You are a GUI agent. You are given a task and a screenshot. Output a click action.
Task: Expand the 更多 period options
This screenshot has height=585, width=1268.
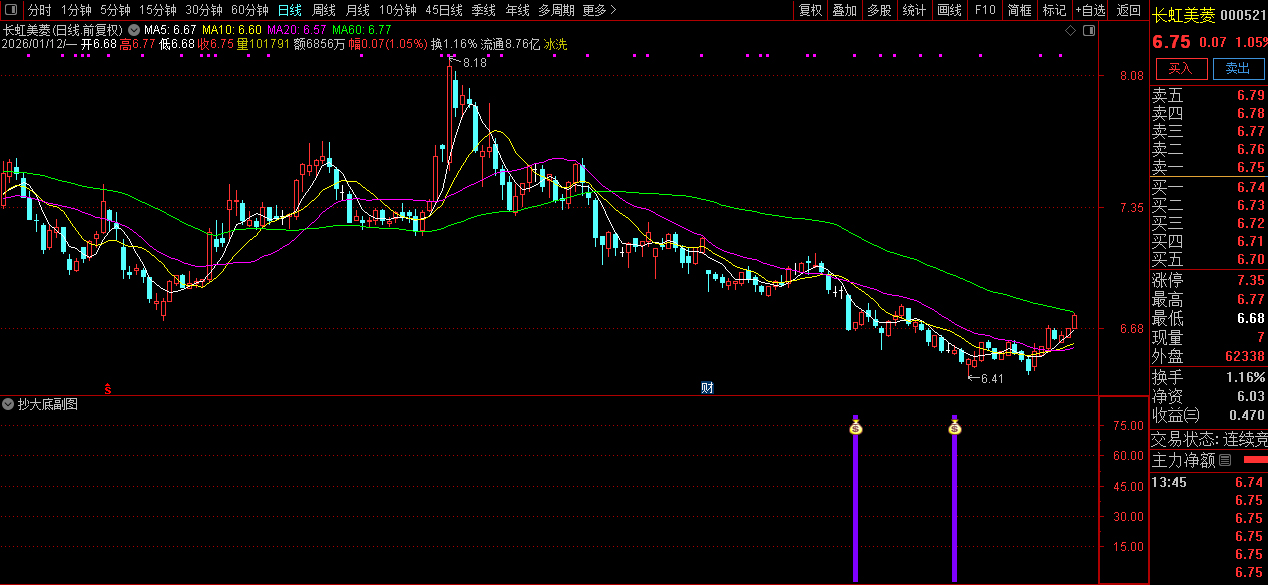(x=599, y=10)
